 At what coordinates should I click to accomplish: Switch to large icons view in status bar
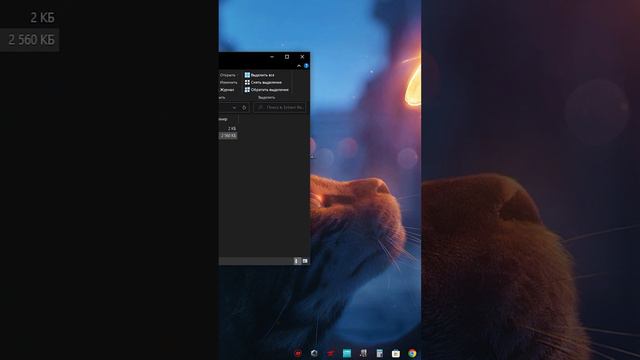point(305,261)
